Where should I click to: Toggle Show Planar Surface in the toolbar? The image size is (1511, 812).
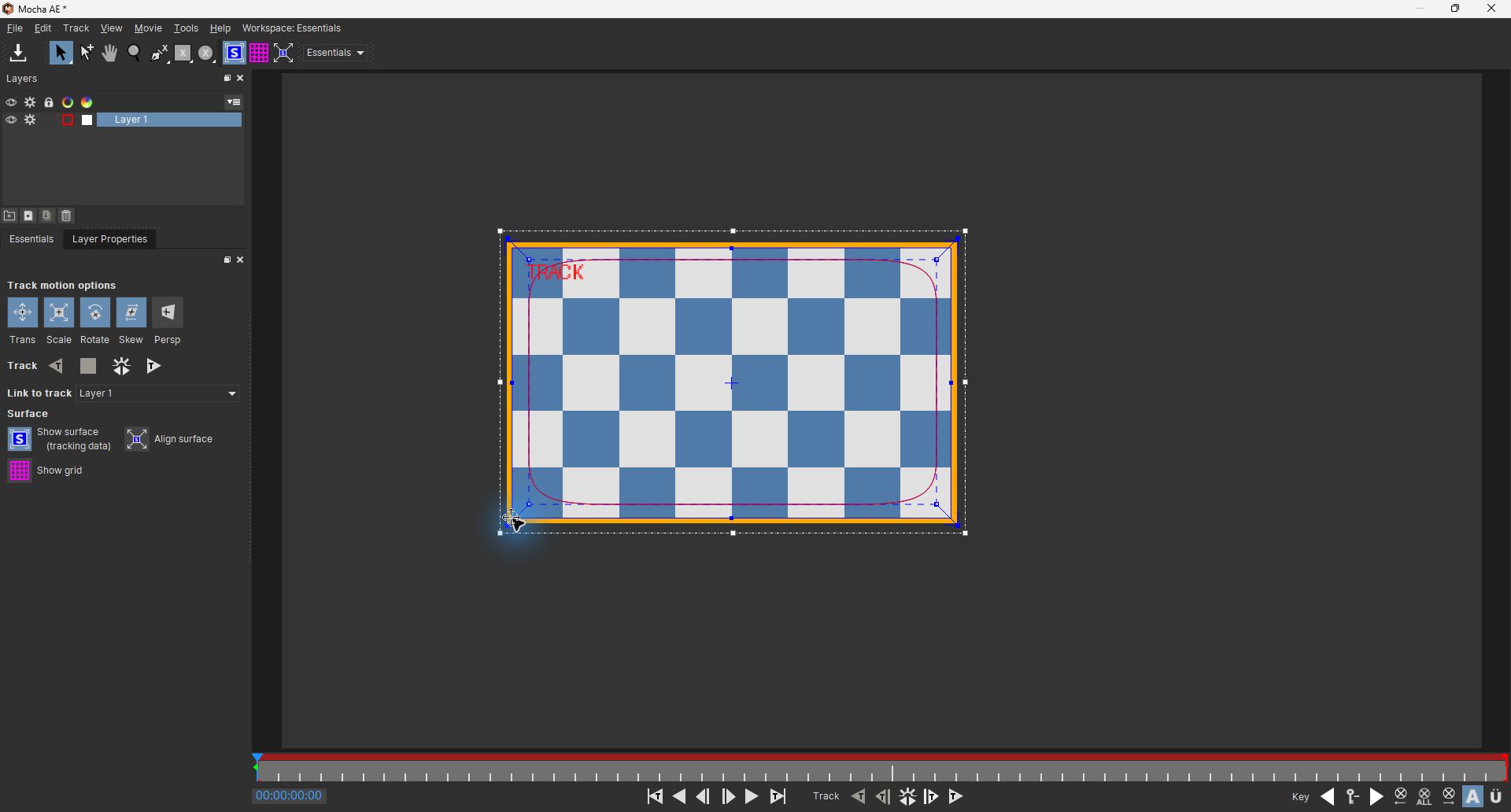tap(235, 53)
